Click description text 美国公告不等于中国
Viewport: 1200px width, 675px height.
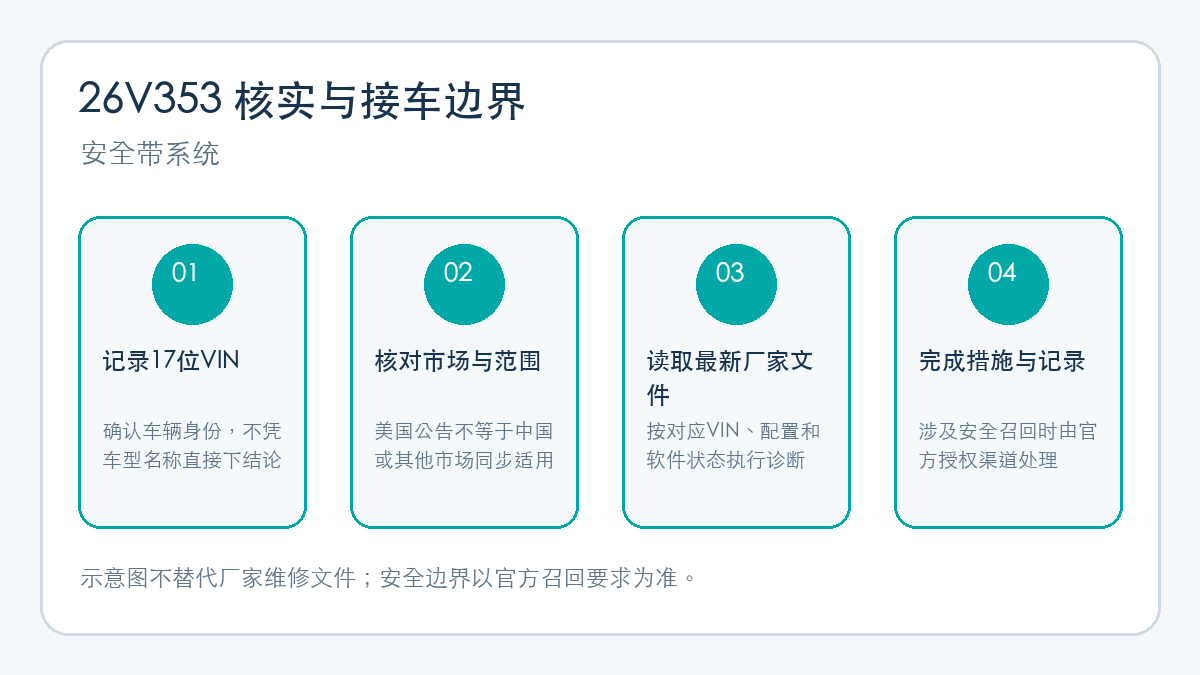coord(464,431)
